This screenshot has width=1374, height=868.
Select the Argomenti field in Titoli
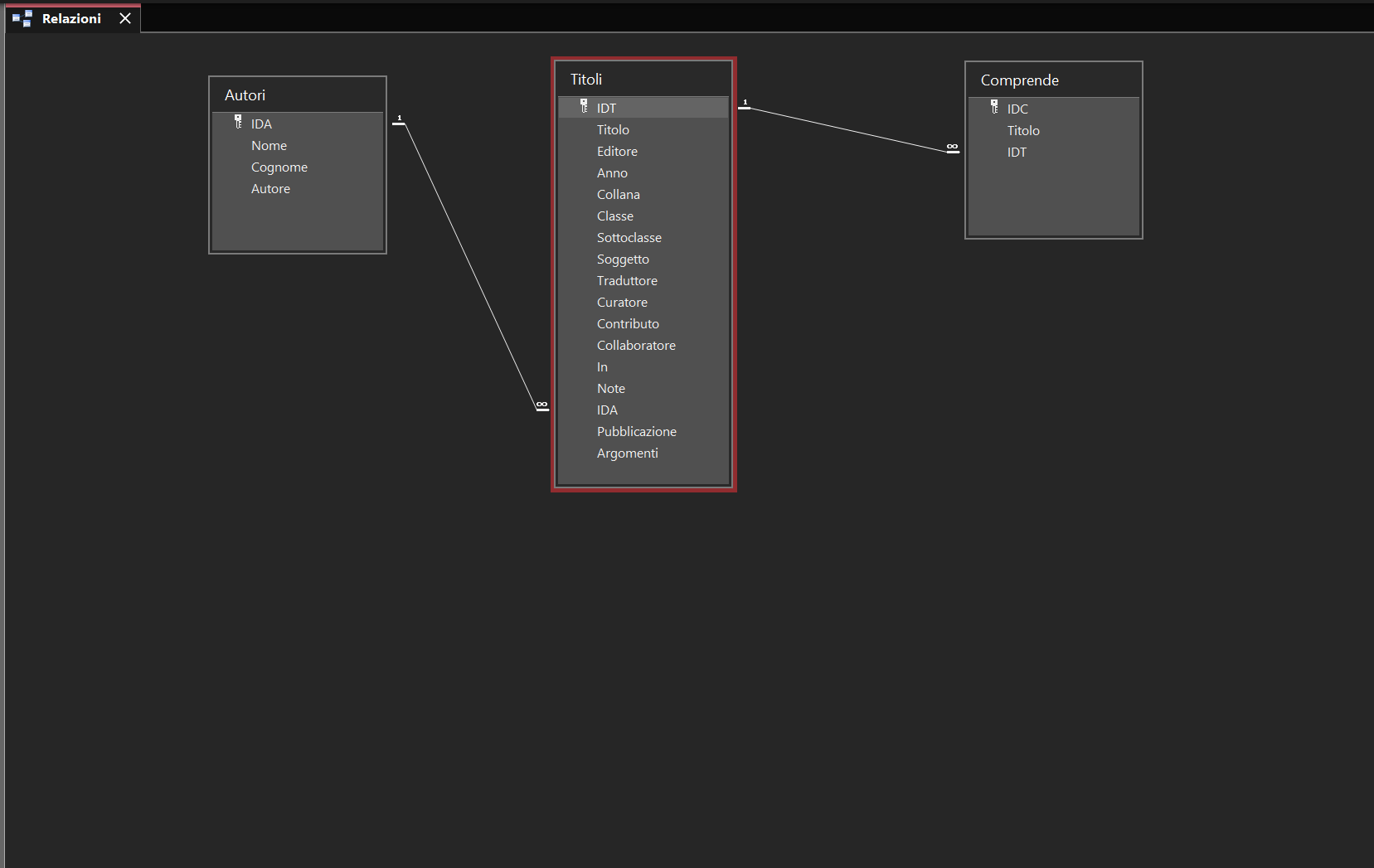pyautogui.click(x=628, y=453)
